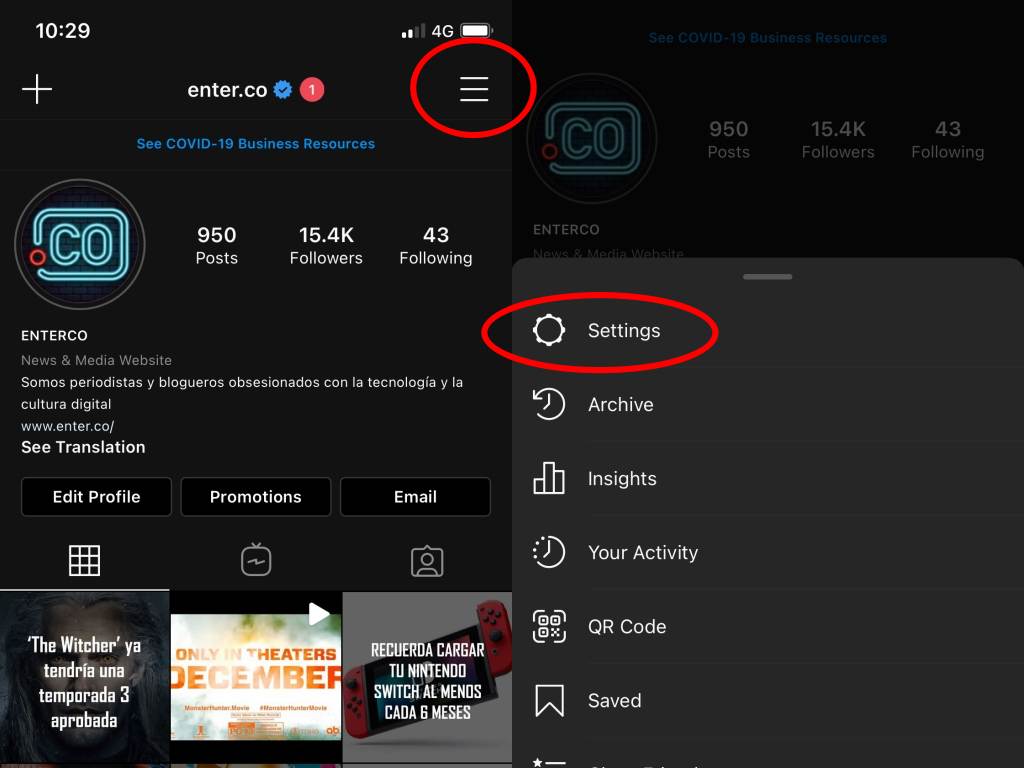Open Saved menu entry
This screenshot has width=1024, height=768.
[768, 700]
